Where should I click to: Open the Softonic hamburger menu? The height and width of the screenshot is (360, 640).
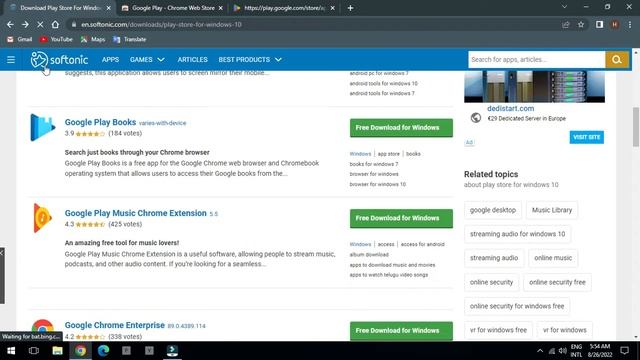point(11,60)
